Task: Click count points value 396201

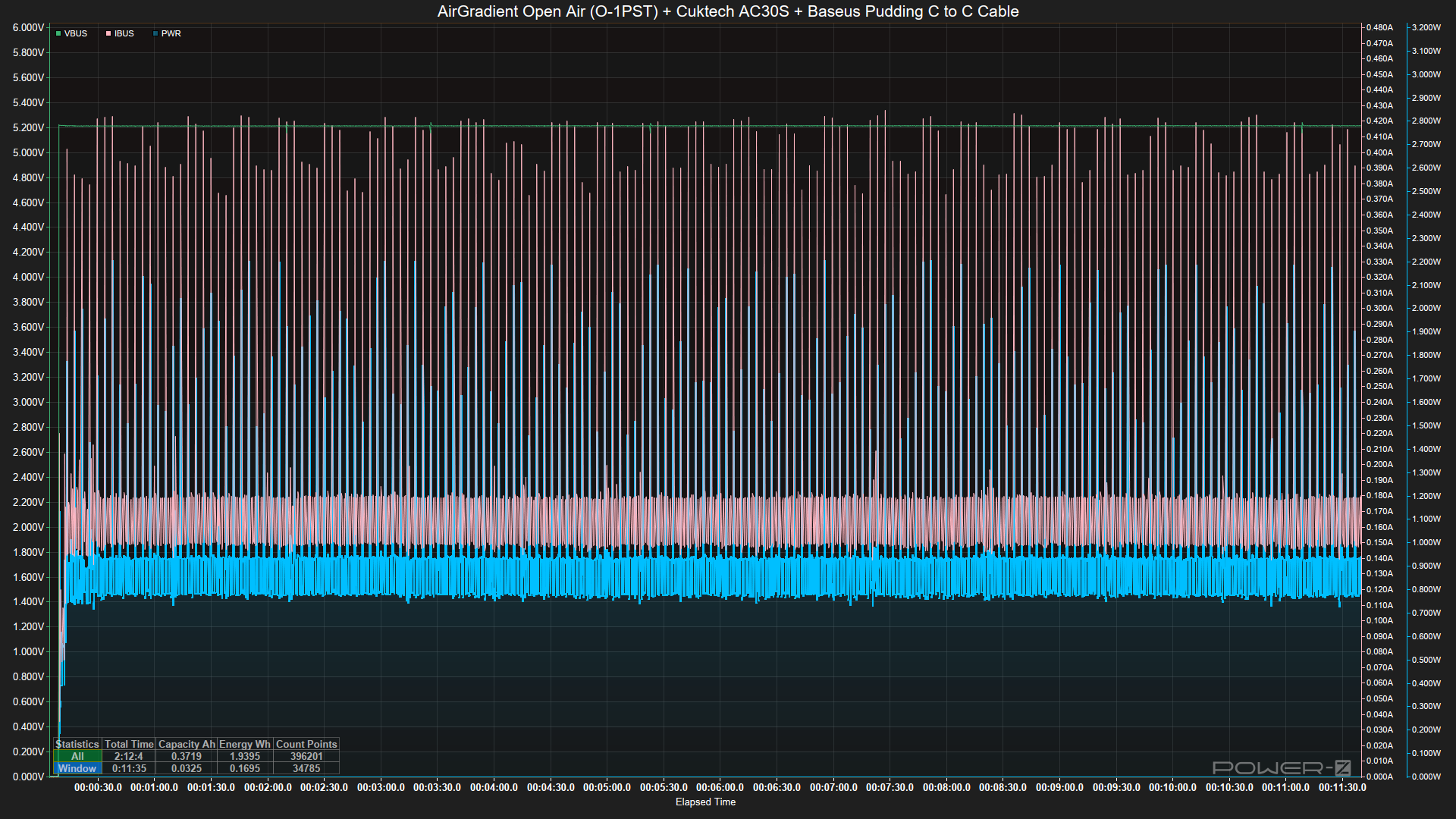Action: pos(306,756)
